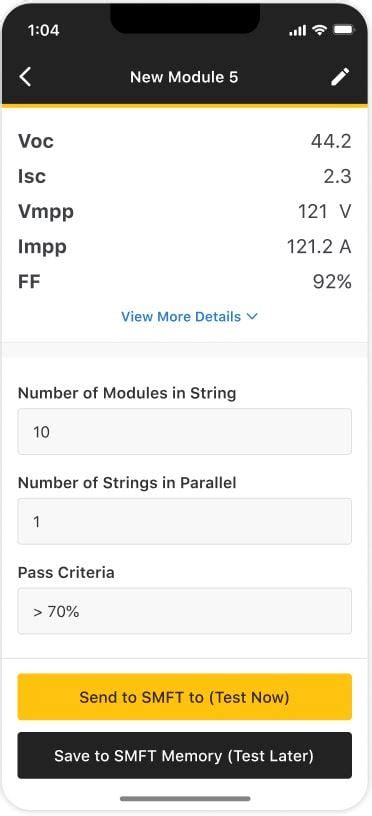Screen dimensions: 372x816
Task: Open the Pass Criteria field
Action: [x=185, y=611]
